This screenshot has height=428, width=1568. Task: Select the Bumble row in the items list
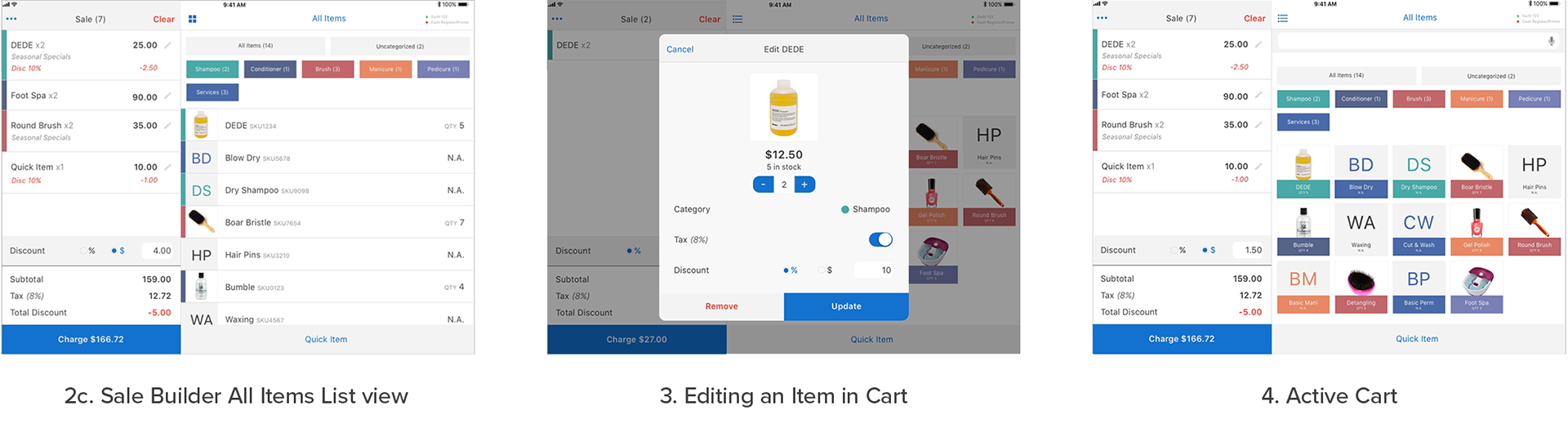(x=327, y=287)
